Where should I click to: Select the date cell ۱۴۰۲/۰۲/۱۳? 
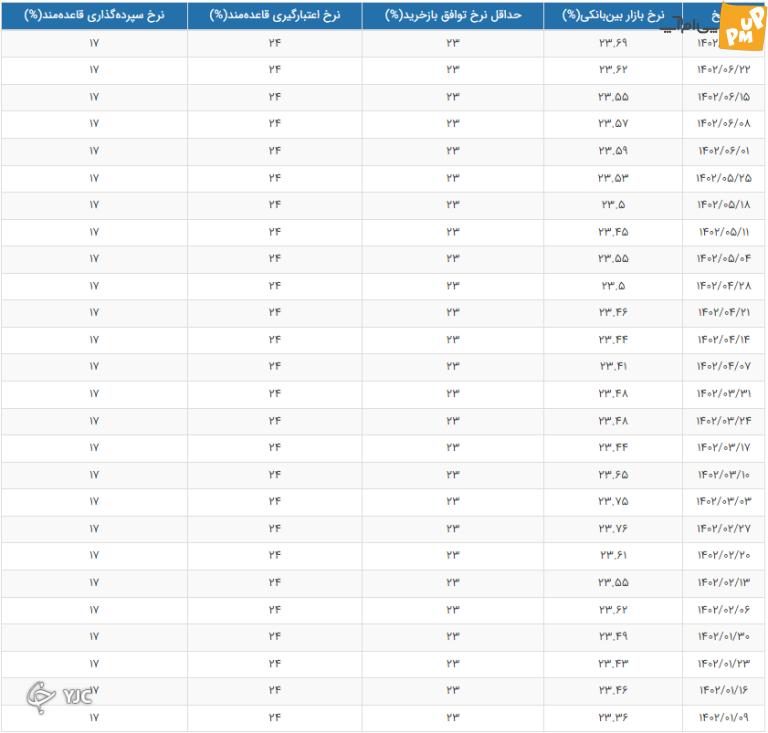pos(724,583)
